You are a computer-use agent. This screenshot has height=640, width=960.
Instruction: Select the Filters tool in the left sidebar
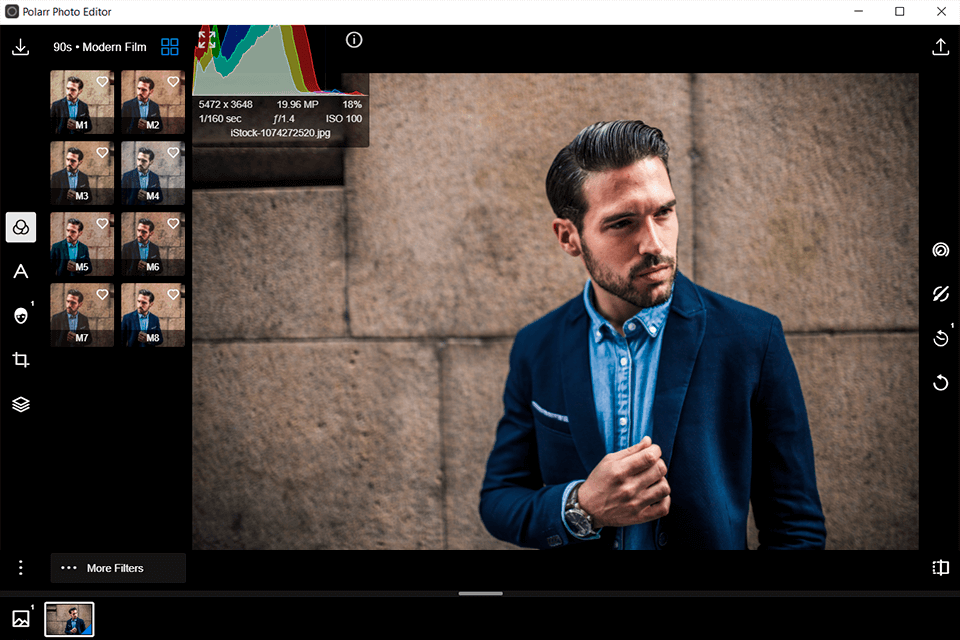point(20,227)
